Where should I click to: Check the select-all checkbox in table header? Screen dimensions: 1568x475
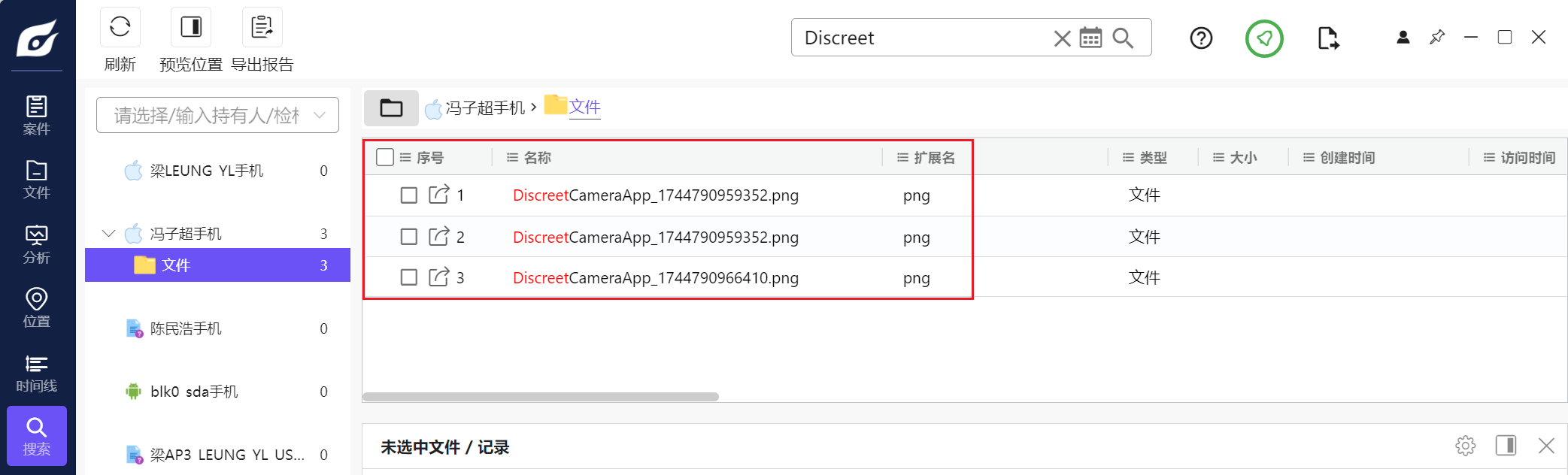(x=385, y=157)
